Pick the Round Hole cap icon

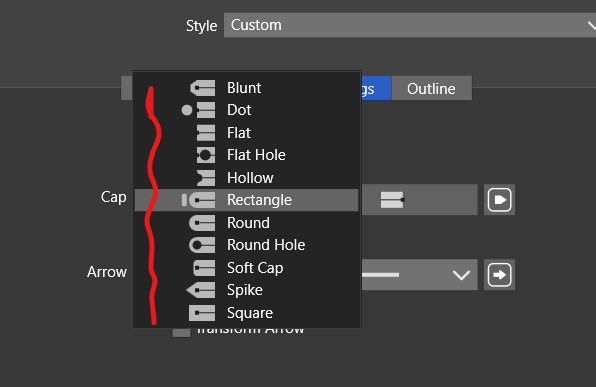(x=202, y=245)
